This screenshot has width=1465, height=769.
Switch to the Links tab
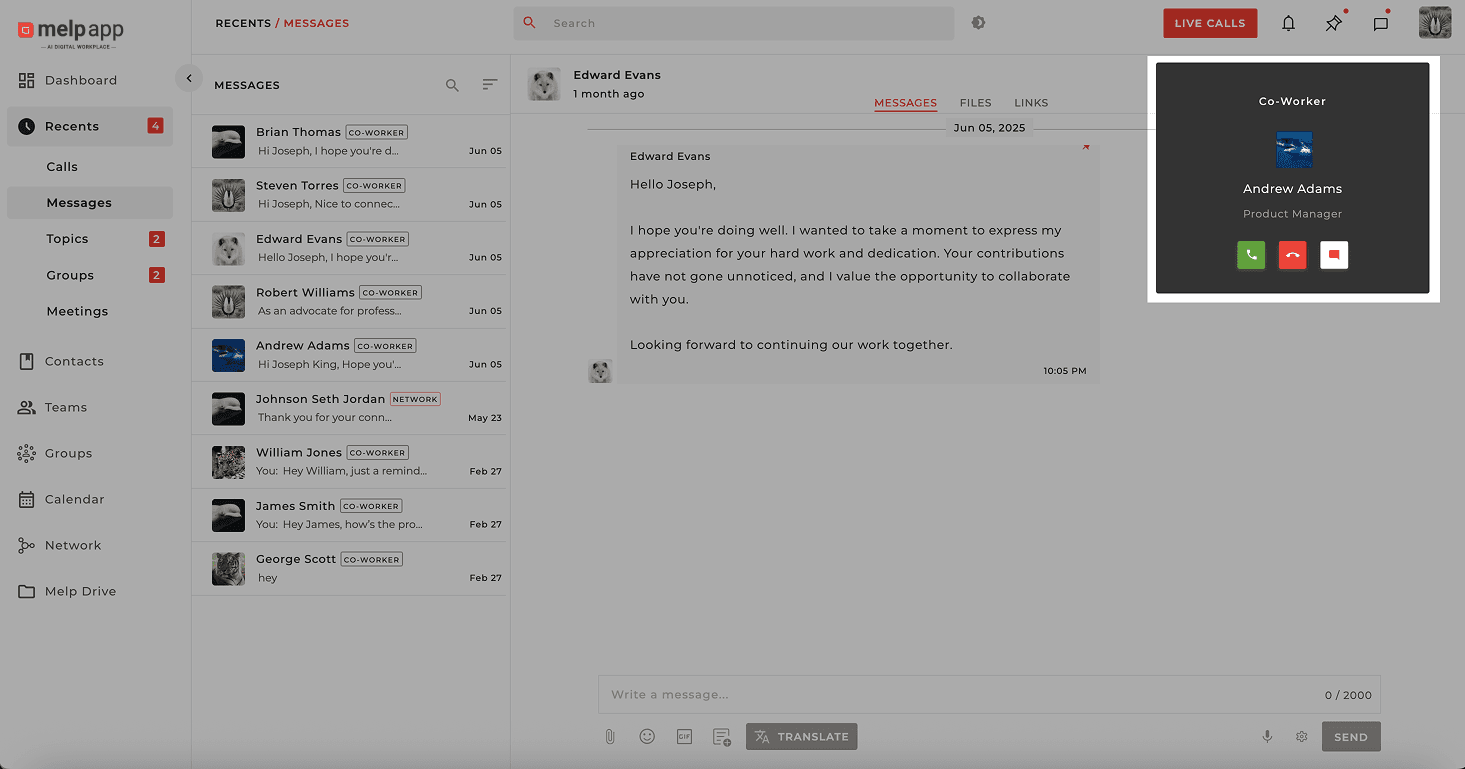1031,103
